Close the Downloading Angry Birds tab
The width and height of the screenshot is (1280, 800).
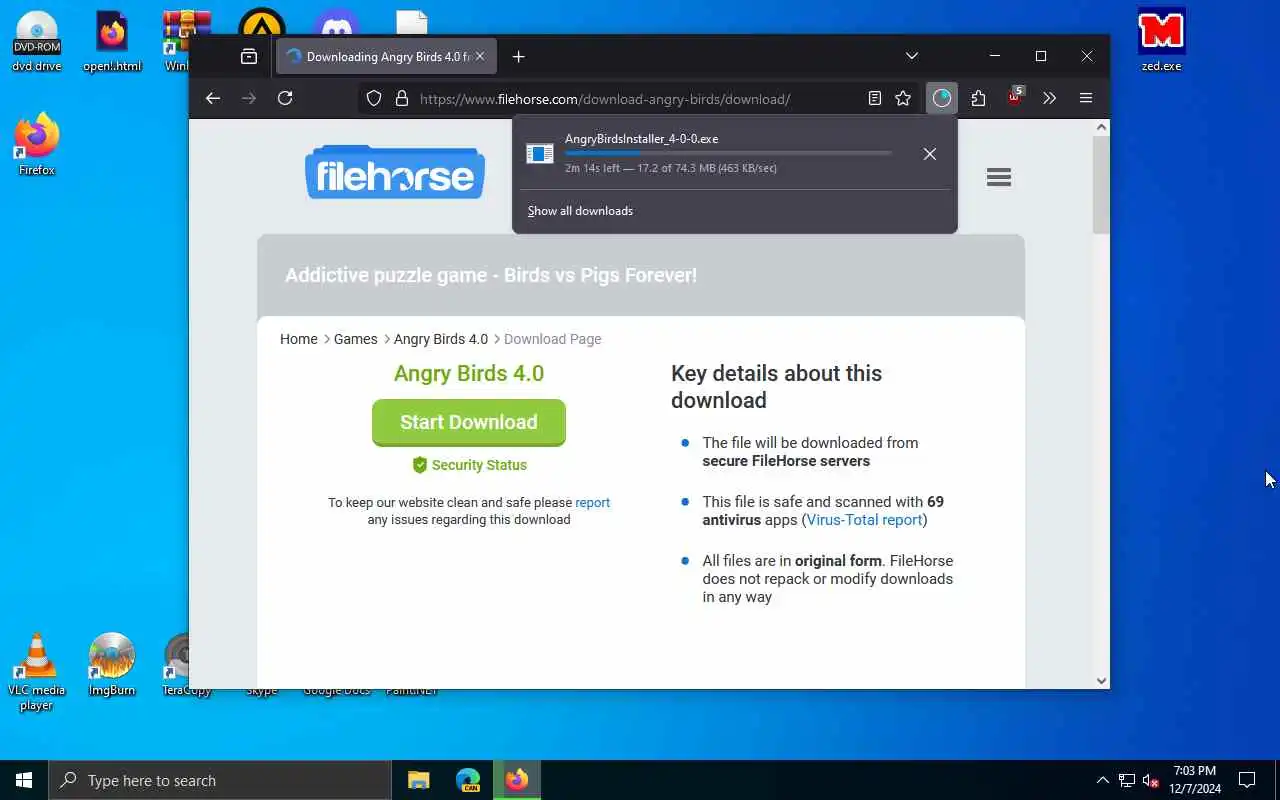coord(479,57)
